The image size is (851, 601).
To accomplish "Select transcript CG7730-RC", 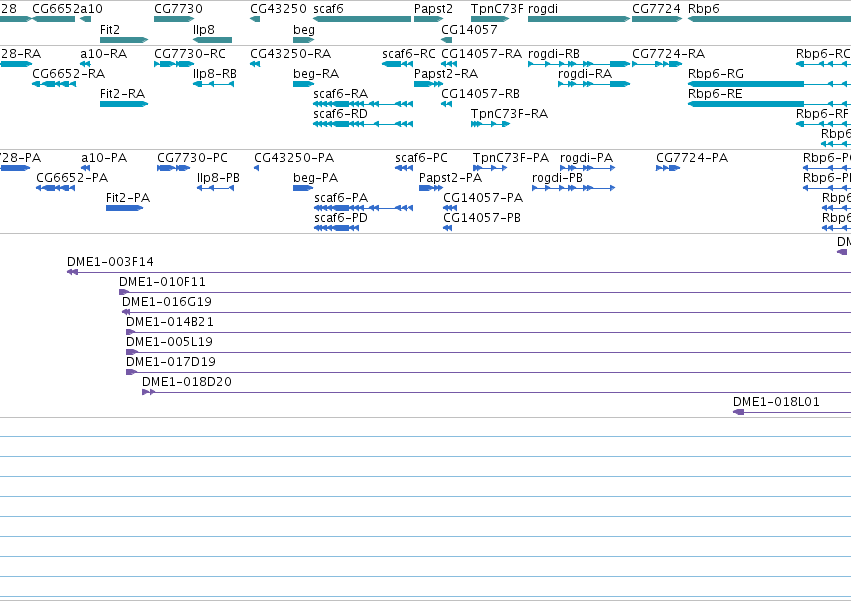I will tap(174, 64).
